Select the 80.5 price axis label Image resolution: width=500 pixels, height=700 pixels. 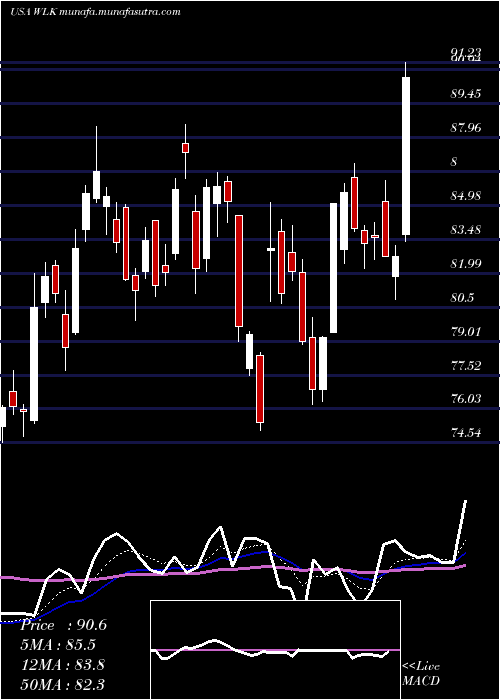click(462, 298)
